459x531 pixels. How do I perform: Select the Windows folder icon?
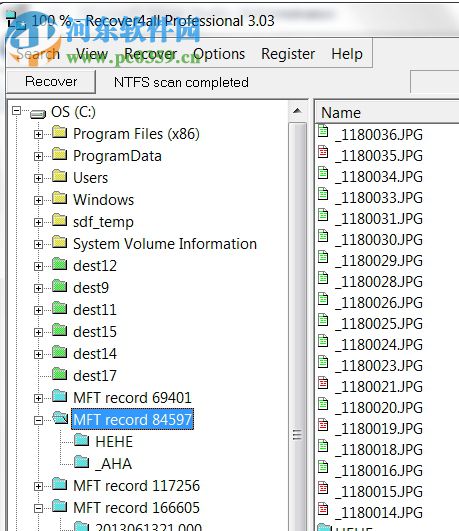coord(60,198)
